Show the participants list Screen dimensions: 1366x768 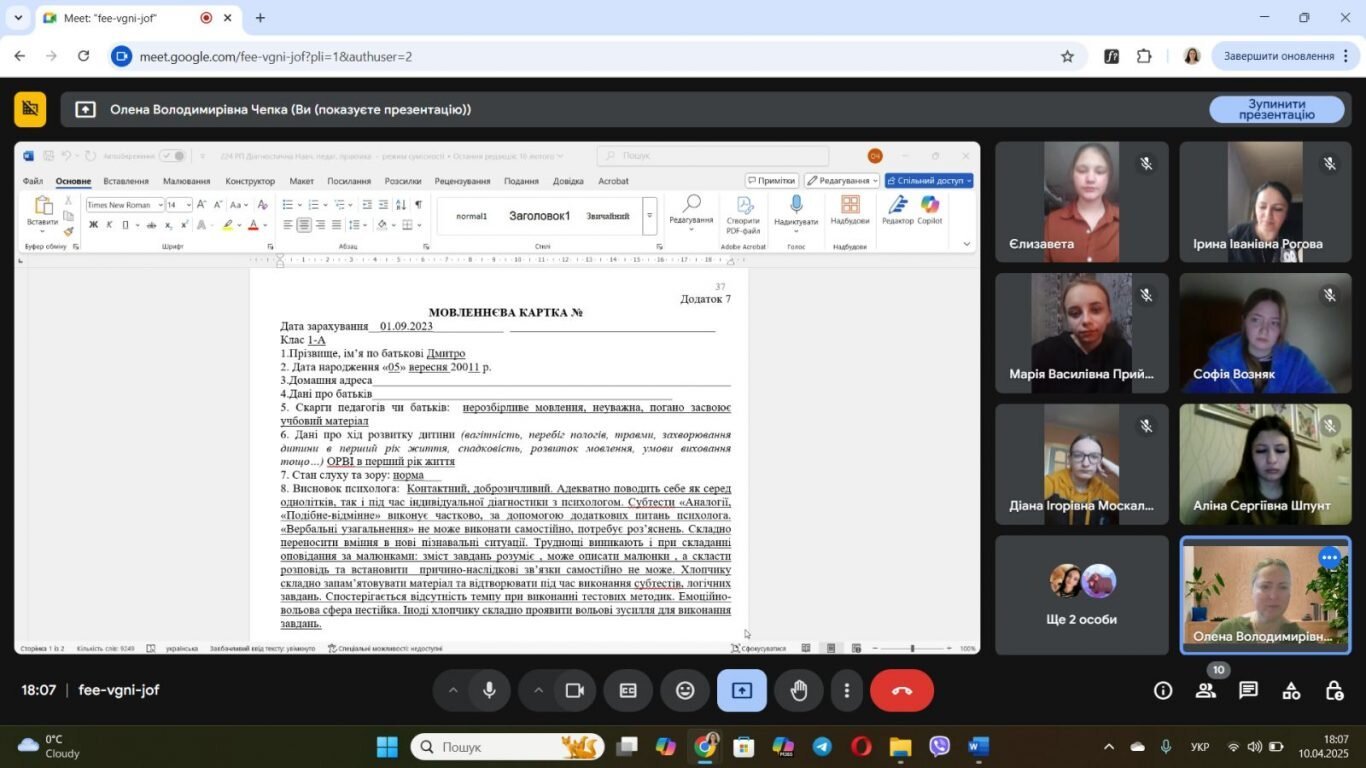[x=1206, y=690]
